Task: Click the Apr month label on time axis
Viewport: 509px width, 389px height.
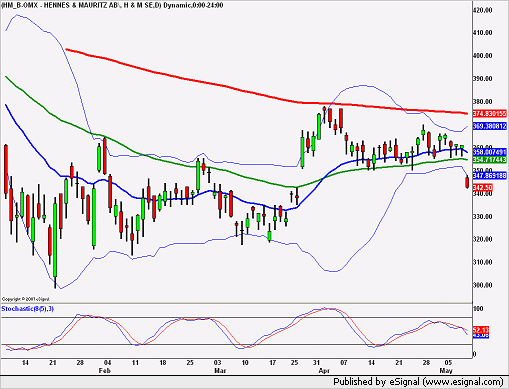Action: [x=324, y=371]
